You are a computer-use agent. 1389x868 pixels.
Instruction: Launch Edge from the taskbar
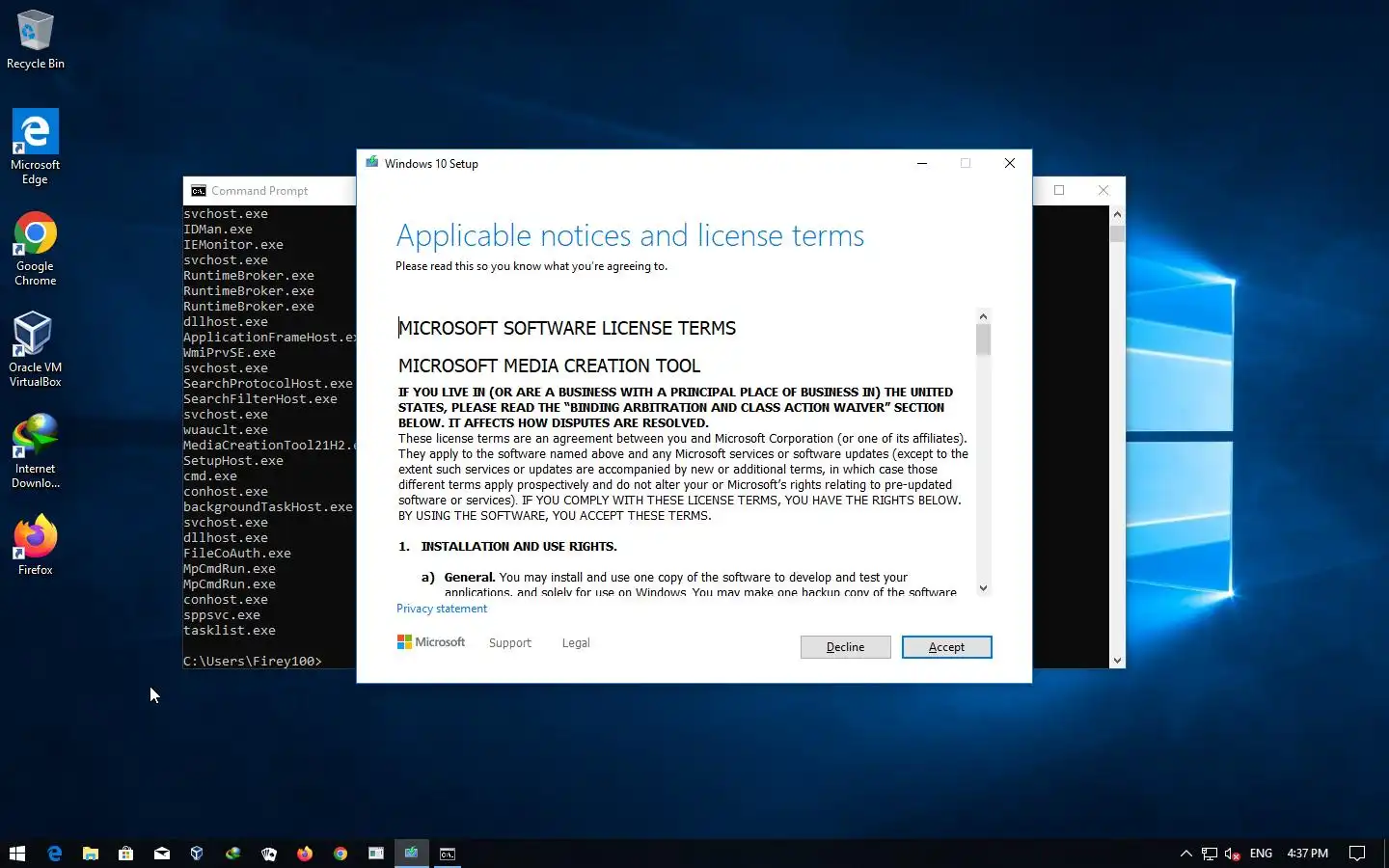tap(55, 854)
